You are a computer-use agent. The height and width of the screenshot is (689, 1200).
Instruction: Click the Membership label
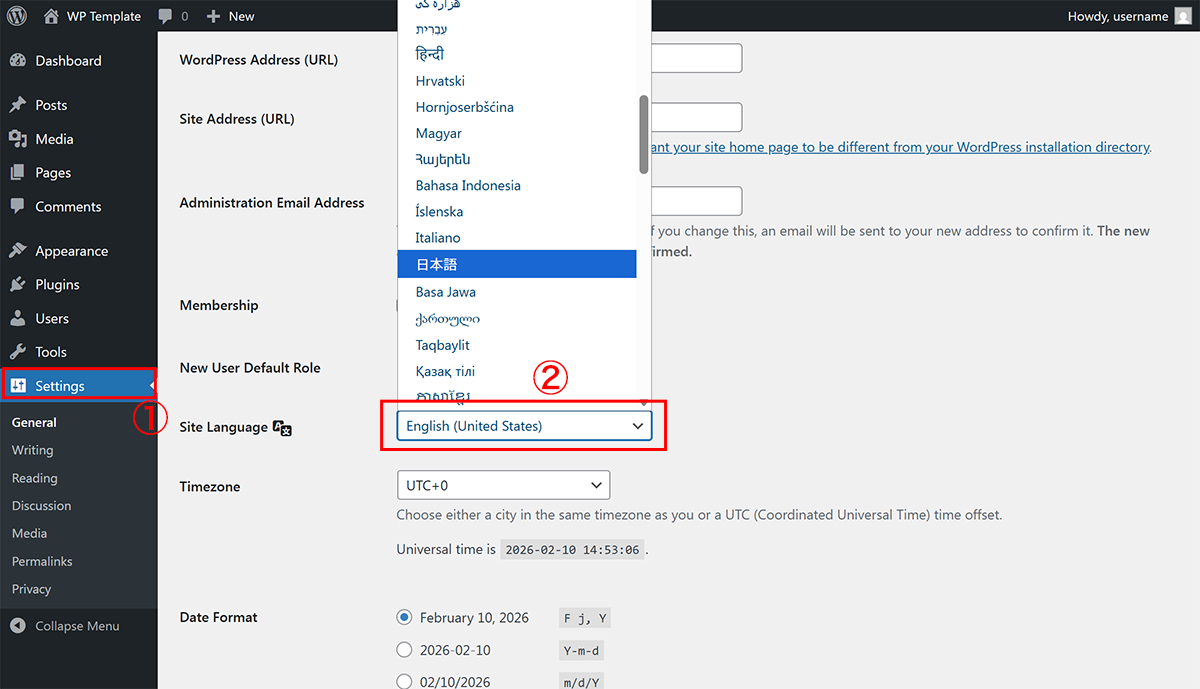tap(219, 306)
